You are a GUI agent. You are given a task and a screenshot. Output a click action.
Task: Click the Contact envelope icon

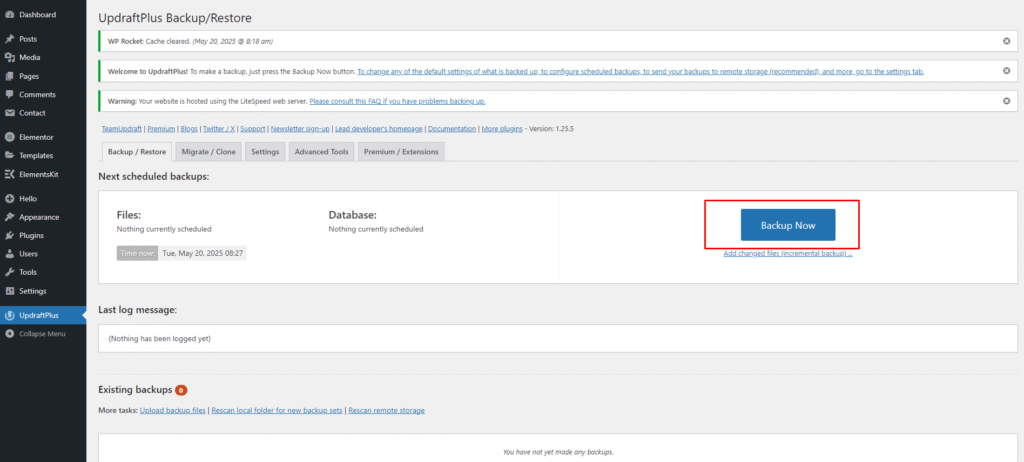tap(10, 113)
